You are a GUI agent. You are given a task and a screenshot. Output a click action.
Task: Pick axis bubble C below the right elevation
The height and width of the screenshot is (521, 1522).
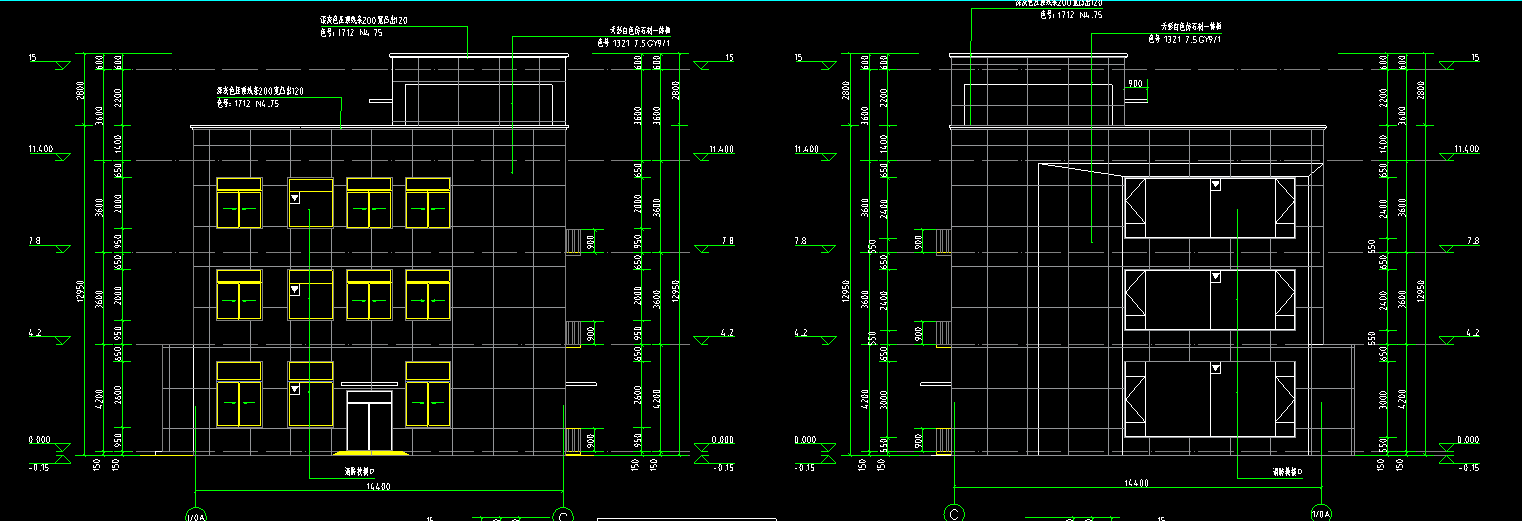click(x=954, y=514)
